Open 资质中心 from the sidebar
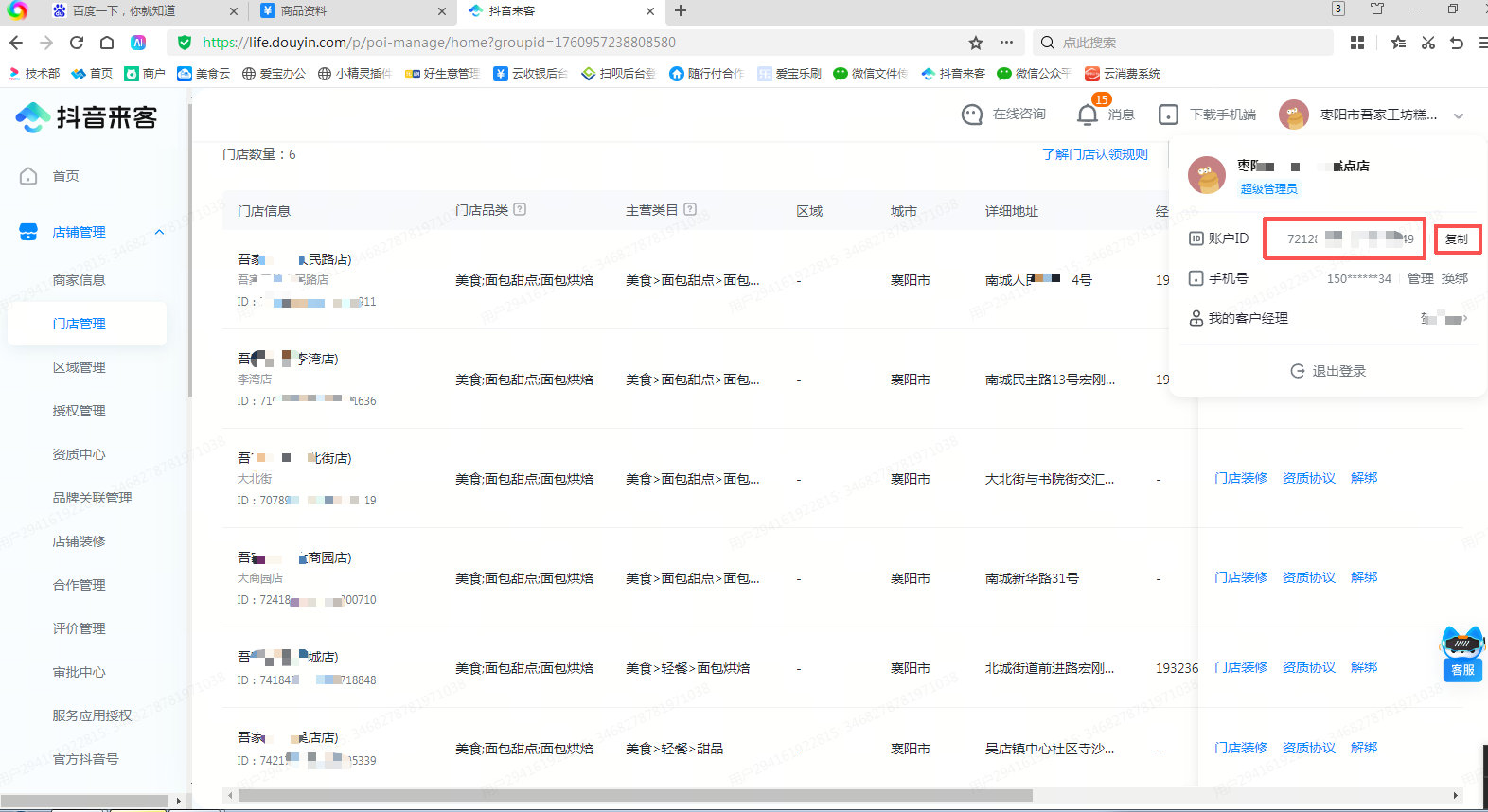 80,454
